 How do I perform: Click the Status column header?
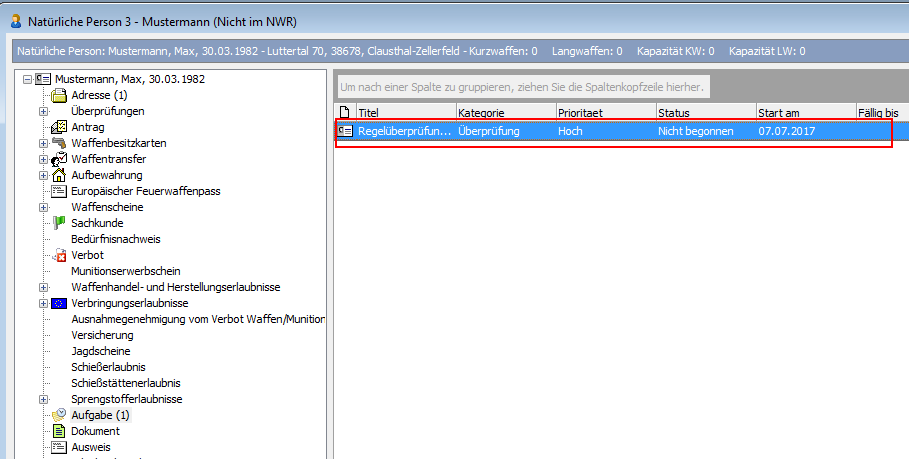705,112
